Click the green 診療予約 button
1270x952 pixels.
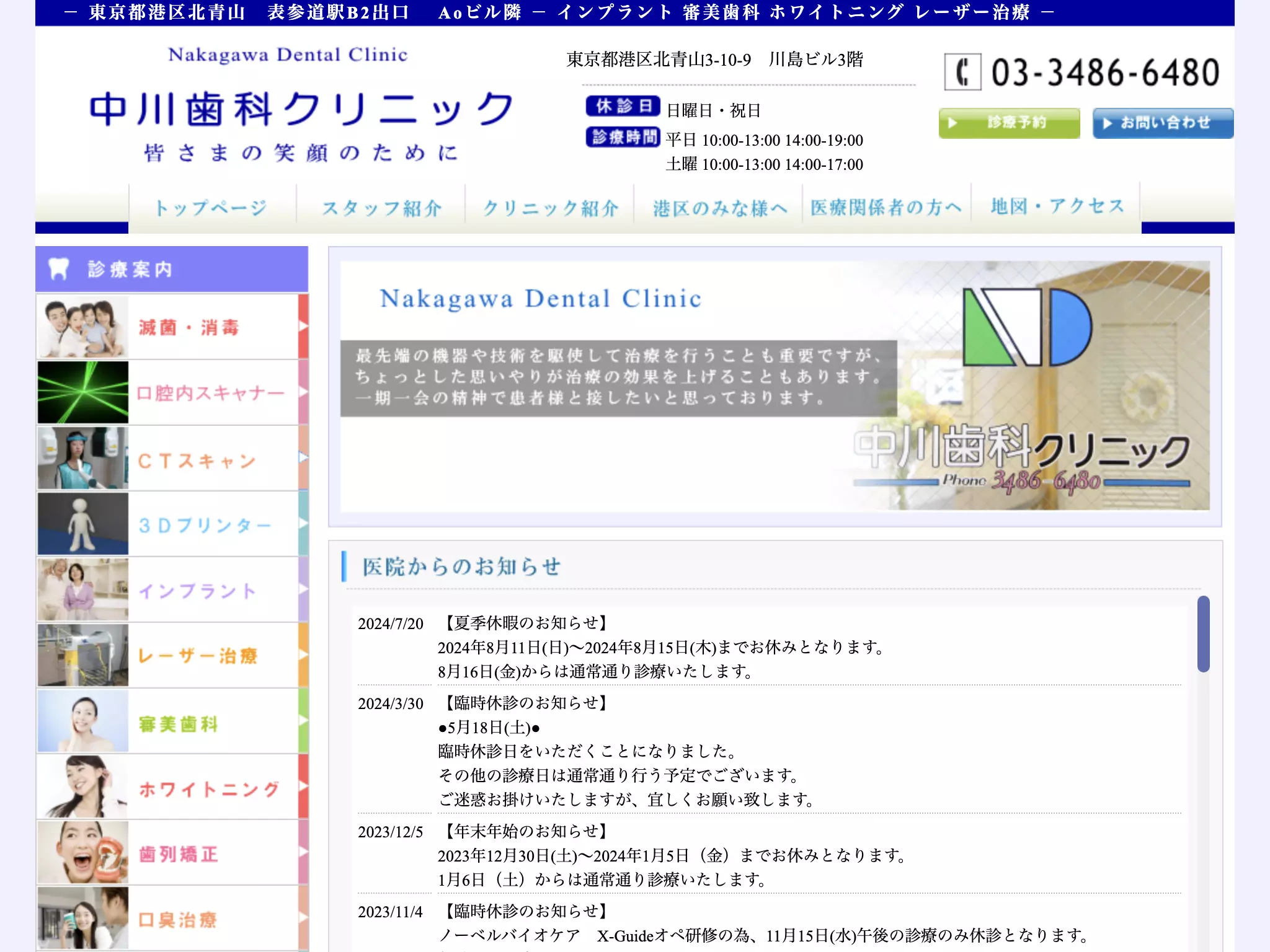pos(1009,123)
